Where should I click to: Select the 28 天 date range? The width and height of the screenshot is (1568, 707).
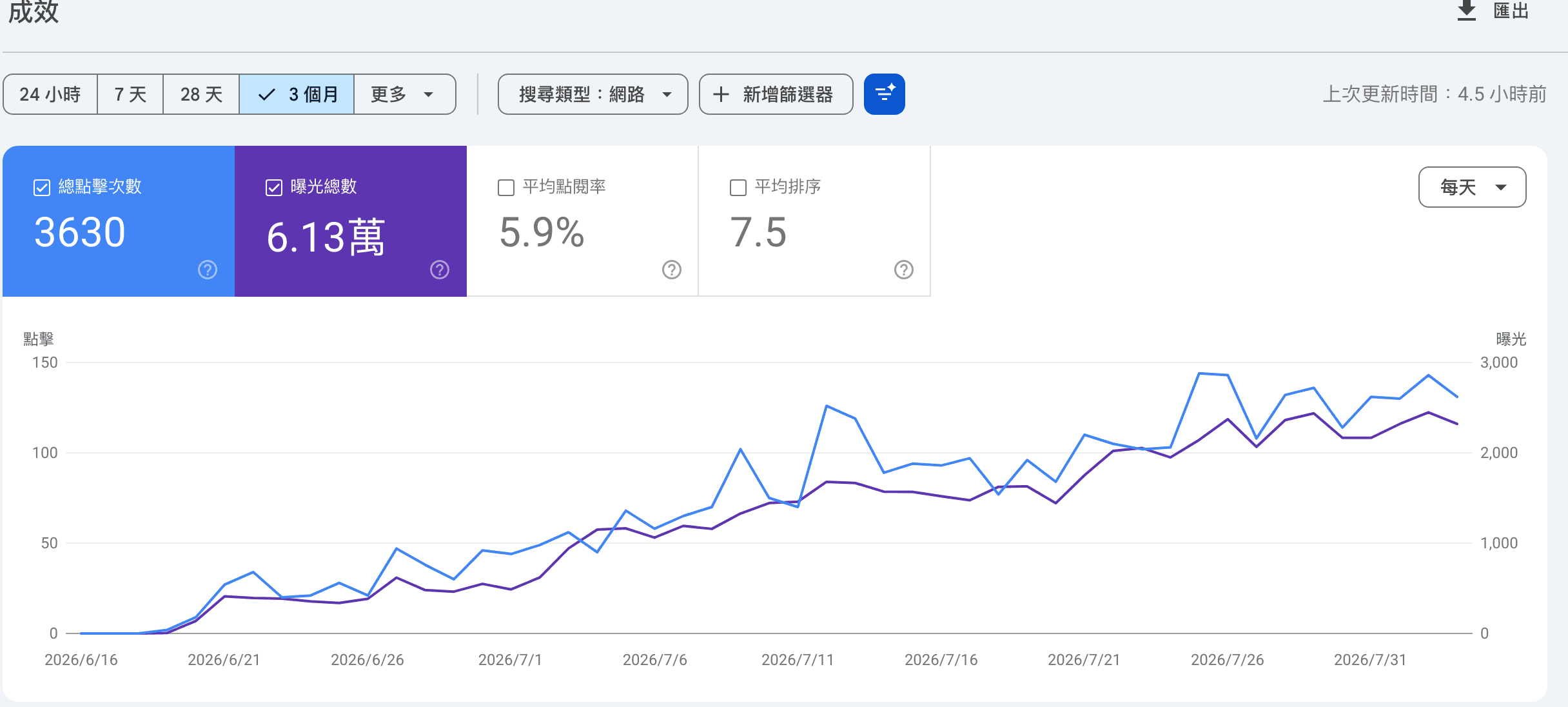pyautogui.click(x=201, y=94)
